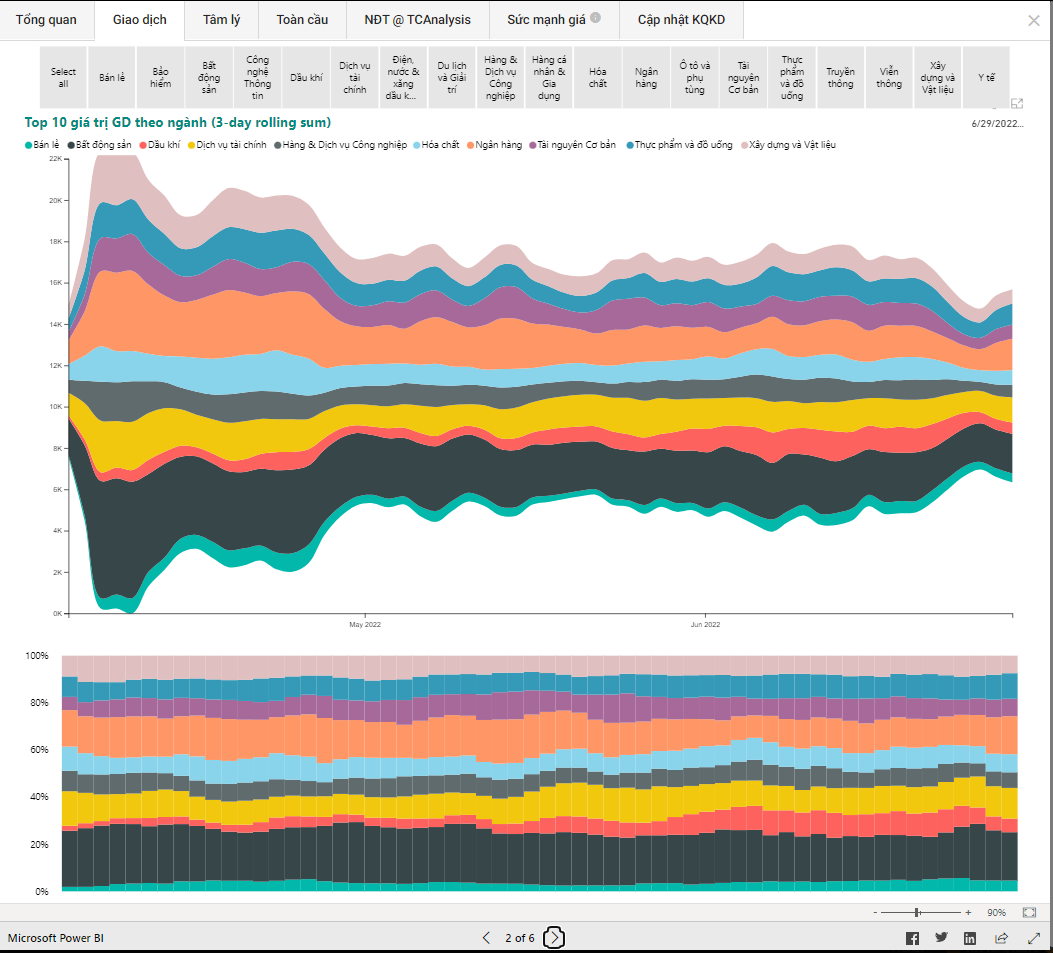1053x953 pixels.
Task: Share the report on Facebook
Action: (912, 938)
